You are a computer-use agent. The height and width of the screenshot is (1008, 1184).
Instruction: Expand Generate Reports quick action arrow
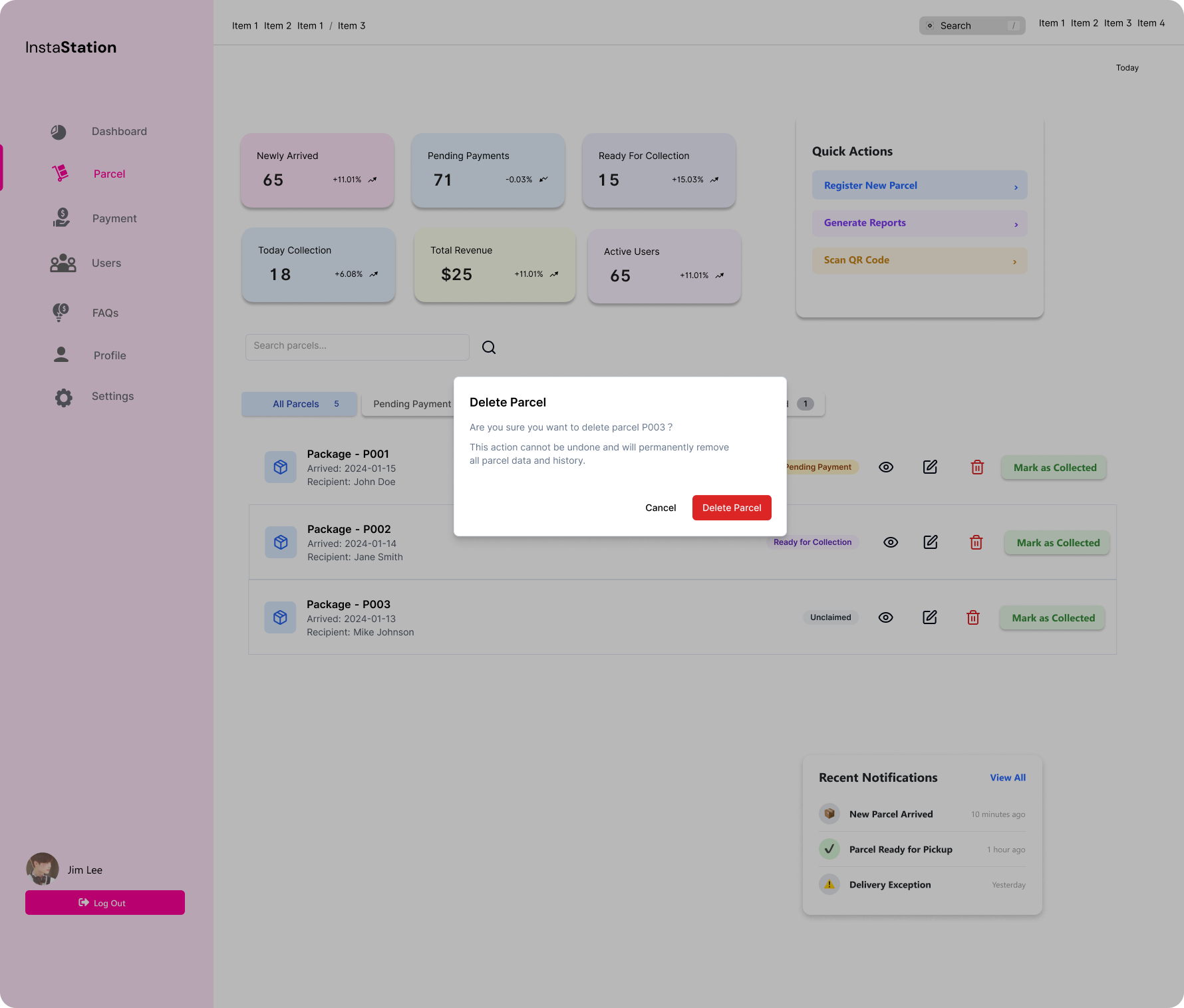coord(1015,224)
